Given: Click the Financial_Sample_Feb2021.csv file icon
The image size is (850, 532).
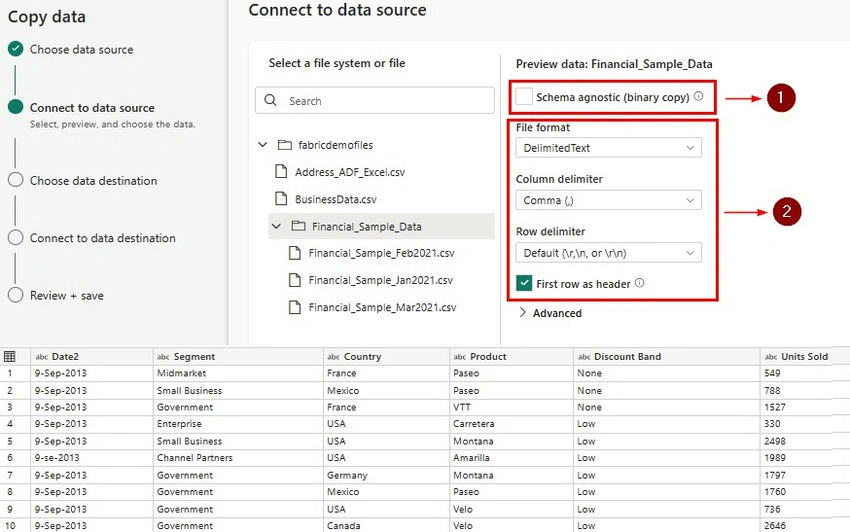Looking at the screenshot, I should (x=294, y=253).
